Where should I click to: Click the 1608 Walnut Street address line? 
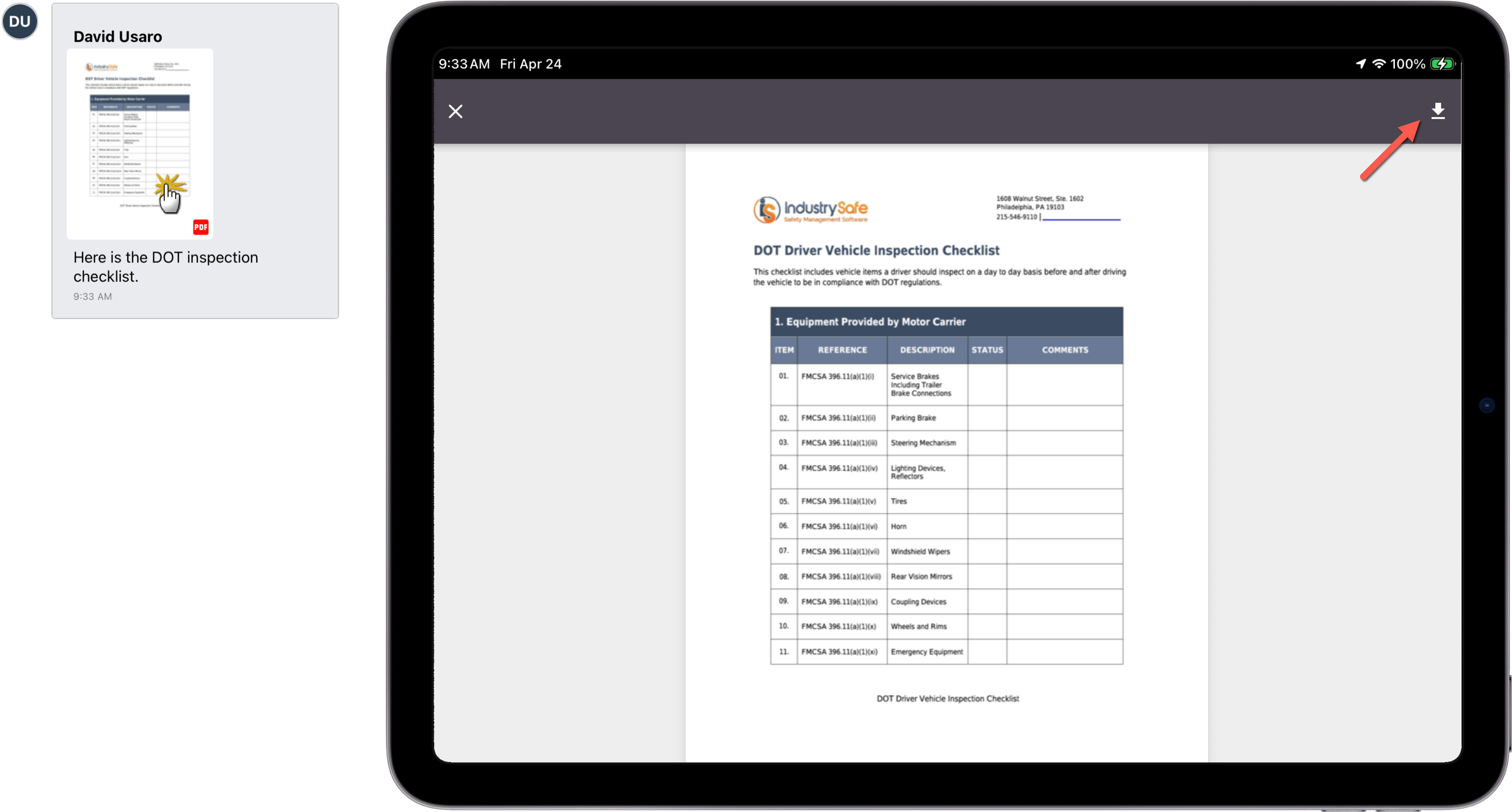(x=1040, y=199)
